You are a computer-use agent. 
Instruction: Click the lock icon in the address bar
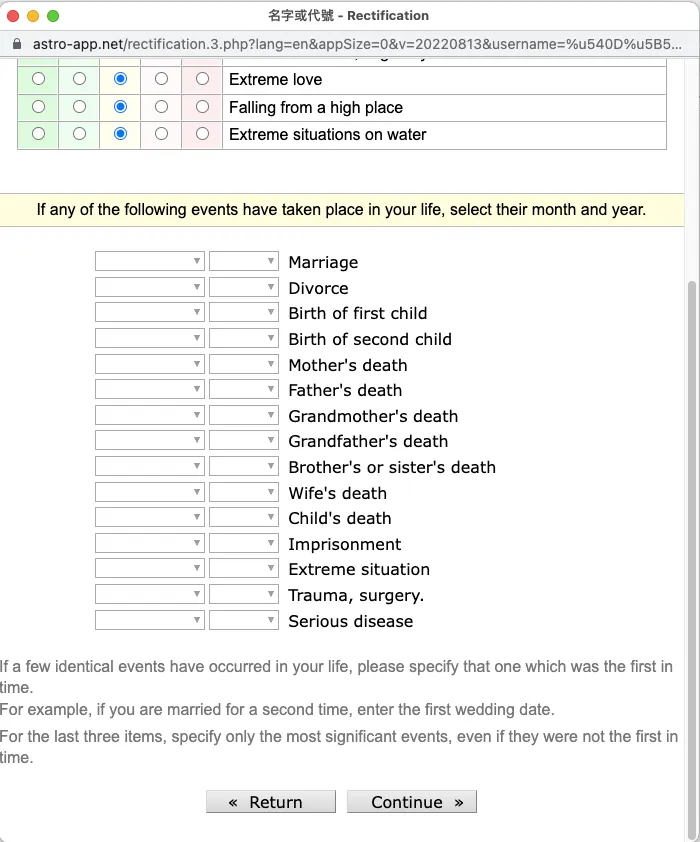click(17, 45)
